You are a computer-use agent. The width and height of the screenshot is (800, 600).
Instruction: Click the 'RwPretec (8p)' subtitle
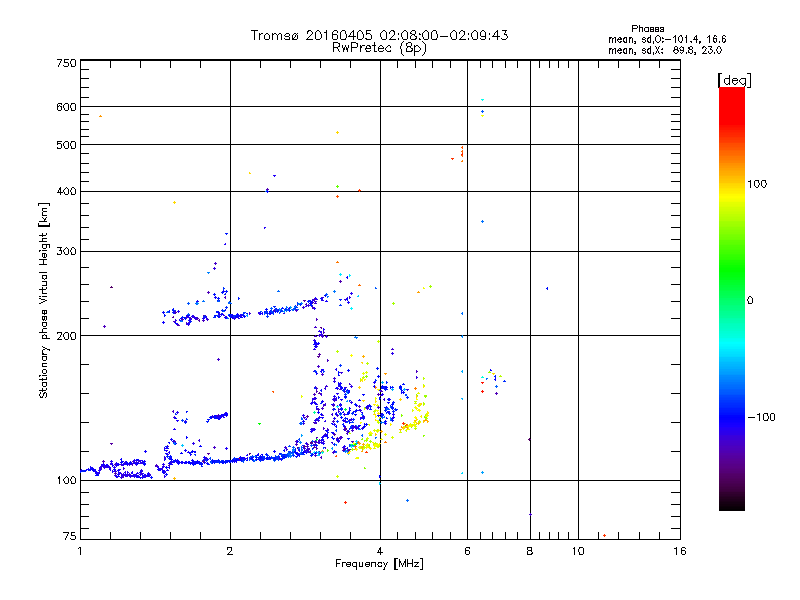379,48
